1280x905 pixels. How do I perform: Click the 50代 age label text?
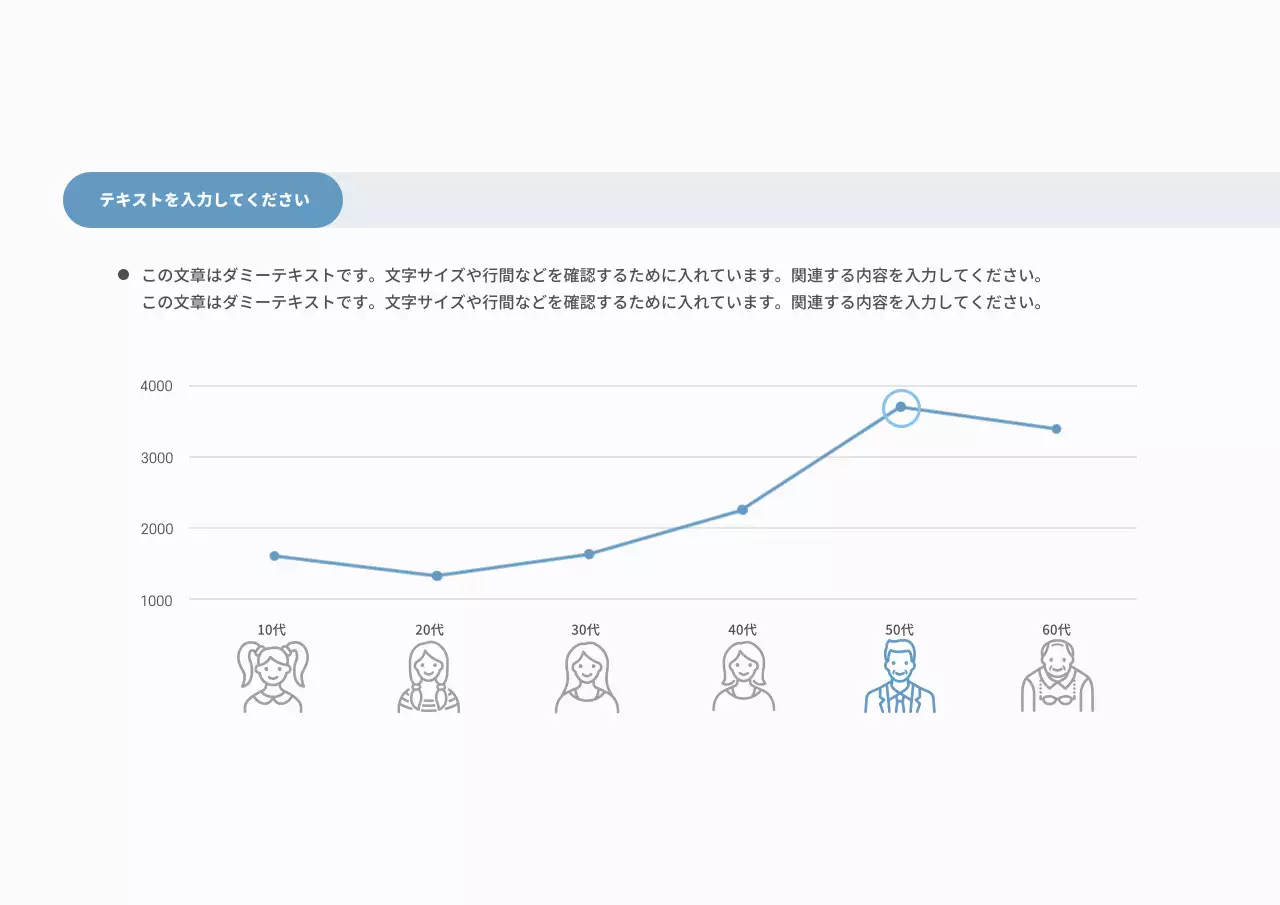pos(899,630)
